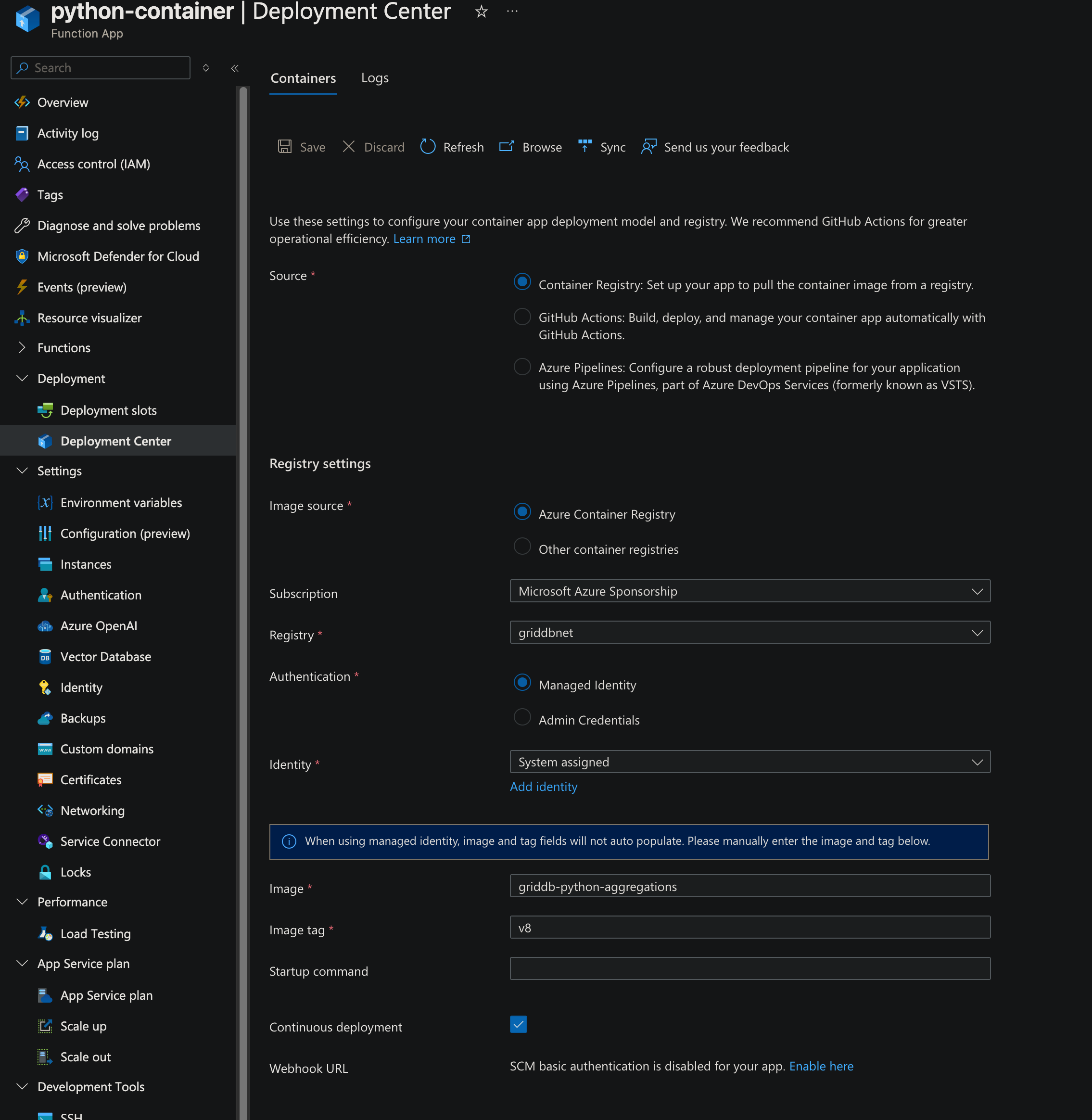Click the Image tag input field
Viewport: 1092px width, 1120px height.
pyautogui.click(x=749, y=927)
